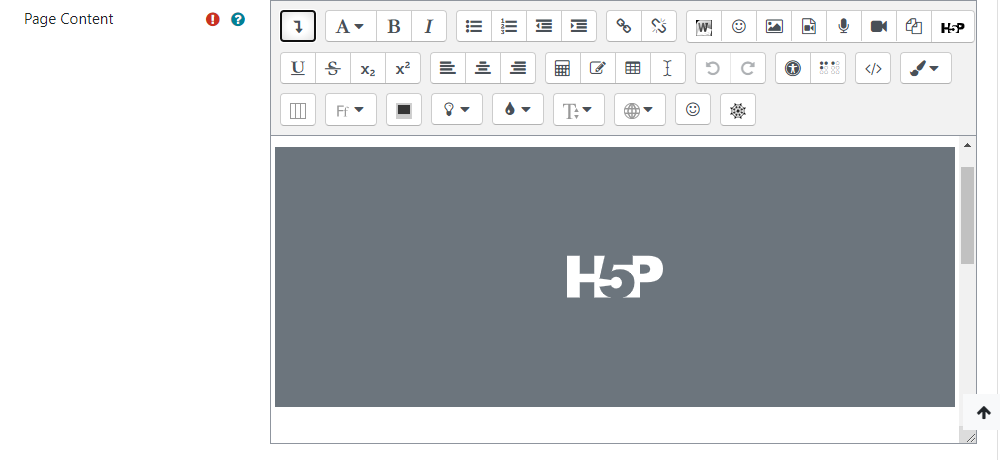Open the globe language dropdown

[640, 110]
